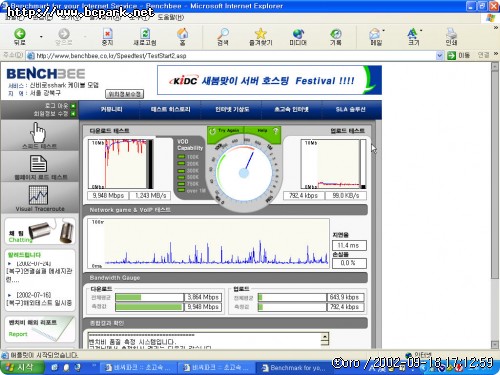Screen dimensions: 500x375
Task: Click the Try Again button
Action: point(225,131)
